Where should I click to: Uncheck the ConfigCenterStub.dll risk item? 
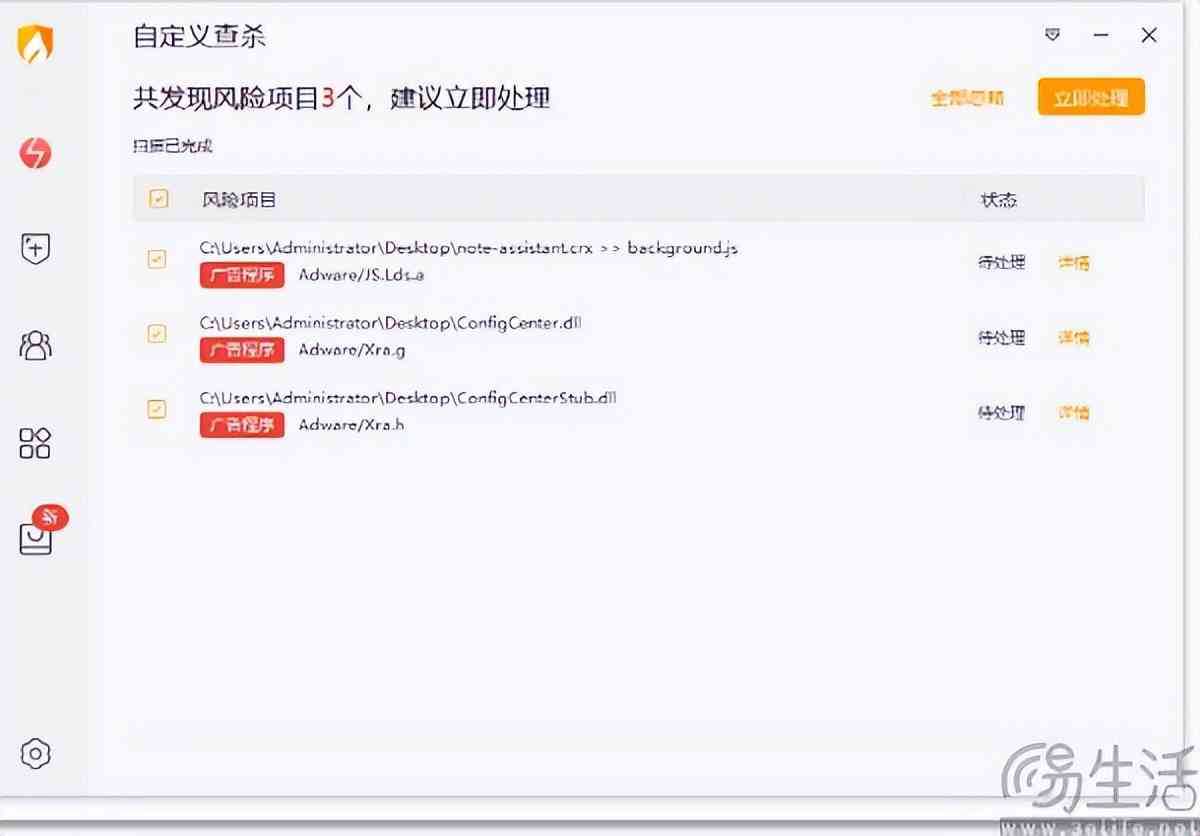157,410
